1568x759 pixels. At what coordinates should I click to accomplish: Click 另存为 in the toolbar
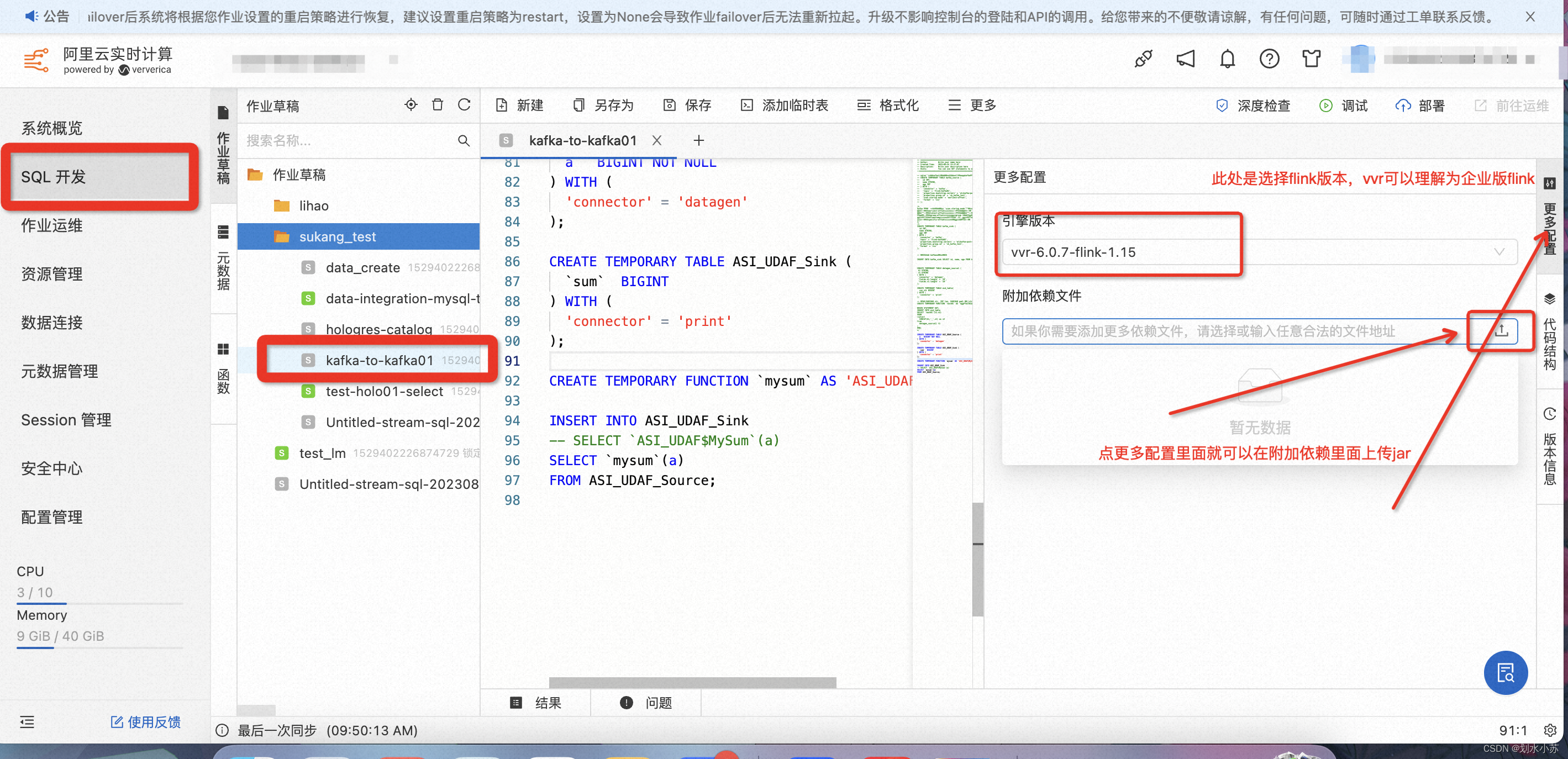tap(603, 106)
